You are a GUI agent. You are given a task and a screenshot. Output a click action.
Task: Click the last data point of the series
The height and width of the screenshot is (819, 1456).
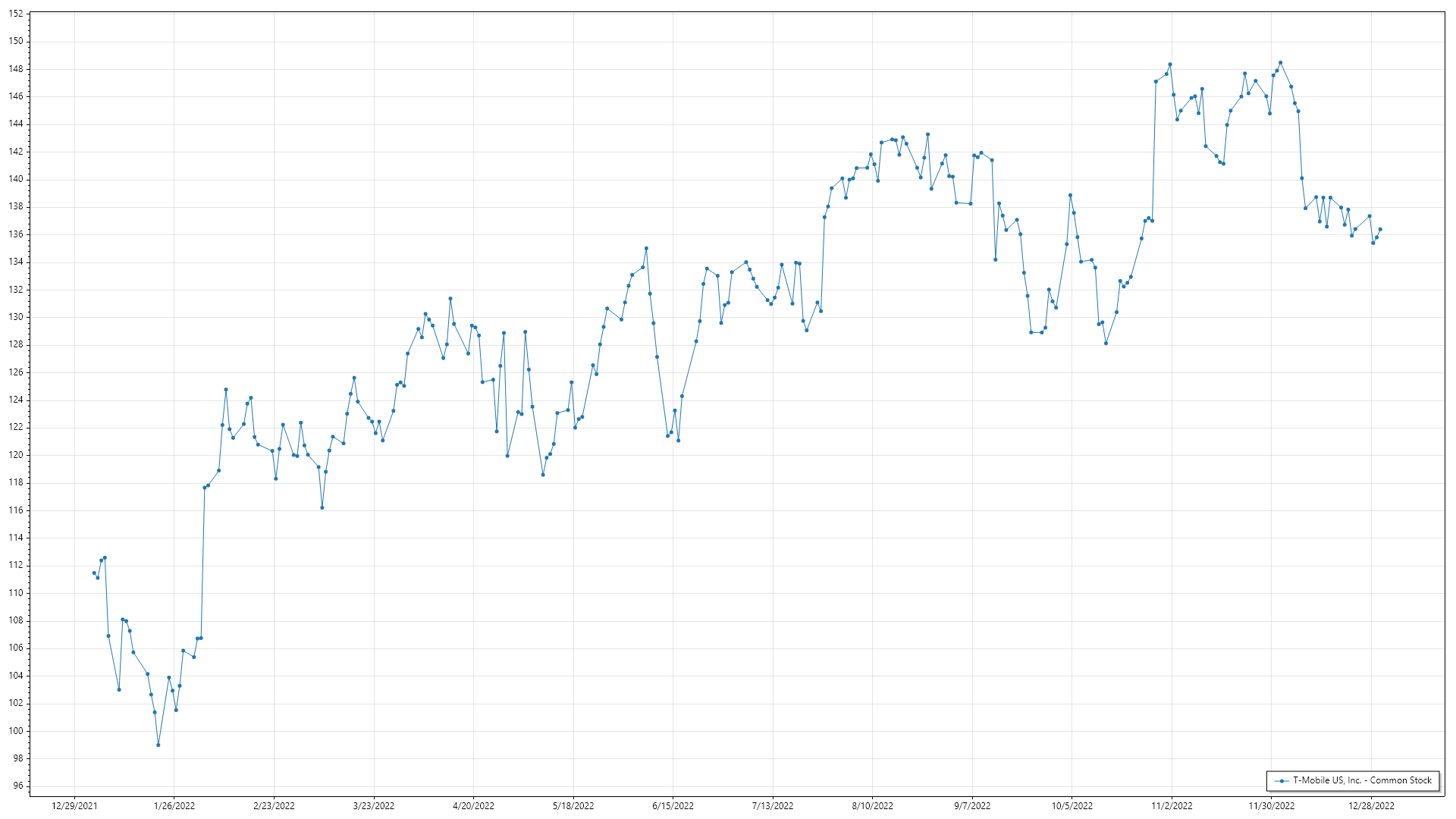pos(1380,229)
